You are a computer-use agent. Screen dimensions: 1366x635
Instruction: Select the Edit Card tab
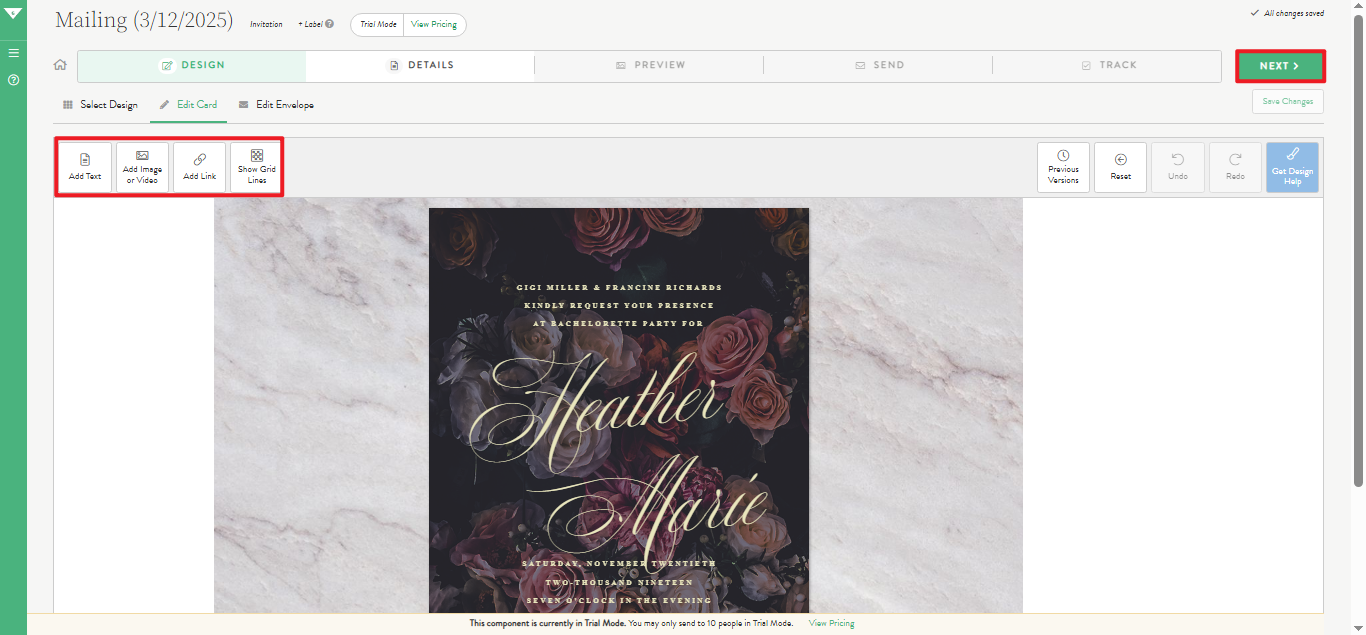coord(188,105)
